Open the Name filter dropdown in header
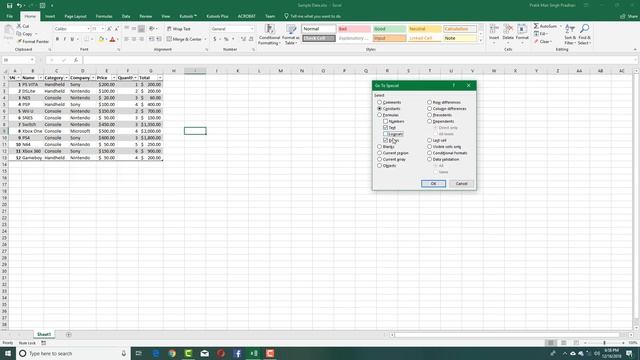 pos(40,78)
